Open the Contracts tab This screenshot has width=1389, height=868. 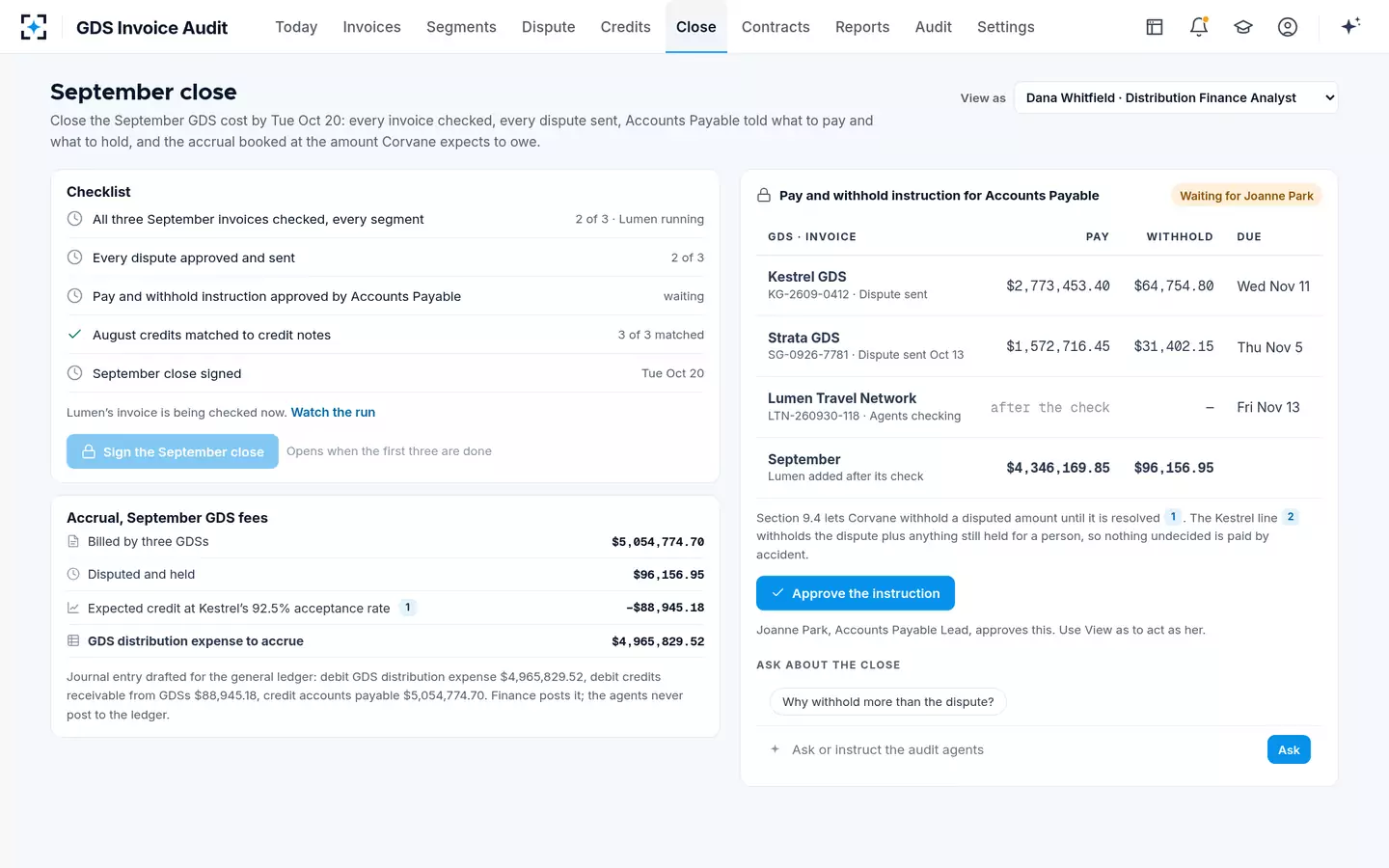(776, 27)
